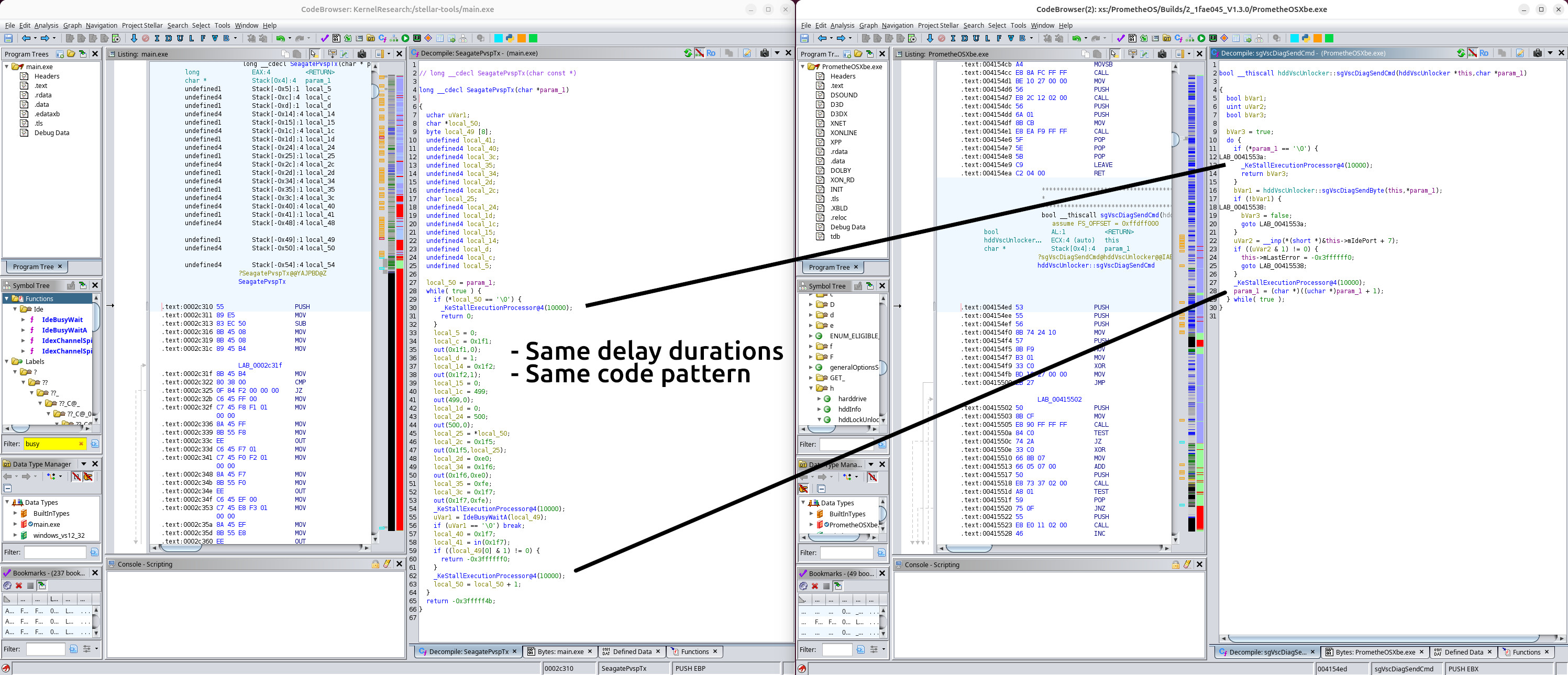The height and width of the screenshot is (675, 1568).
Task: Expand IdeBusyWait function in Symbol Tree
Action: [x=23, y=319]
